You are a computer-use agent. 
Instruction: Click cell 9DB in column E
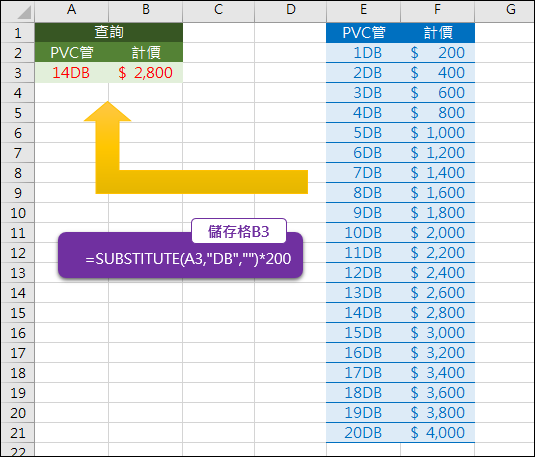363,213
